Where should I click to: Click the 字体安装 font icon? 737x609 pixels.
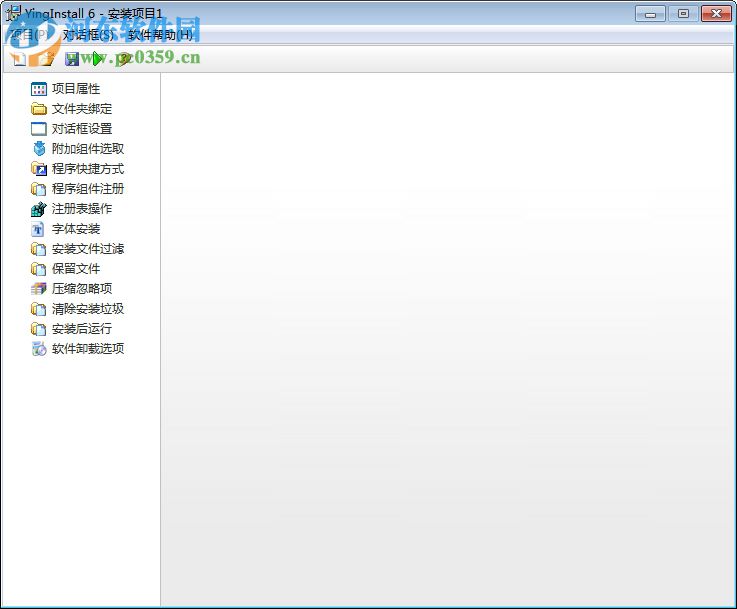pos(38,229)
